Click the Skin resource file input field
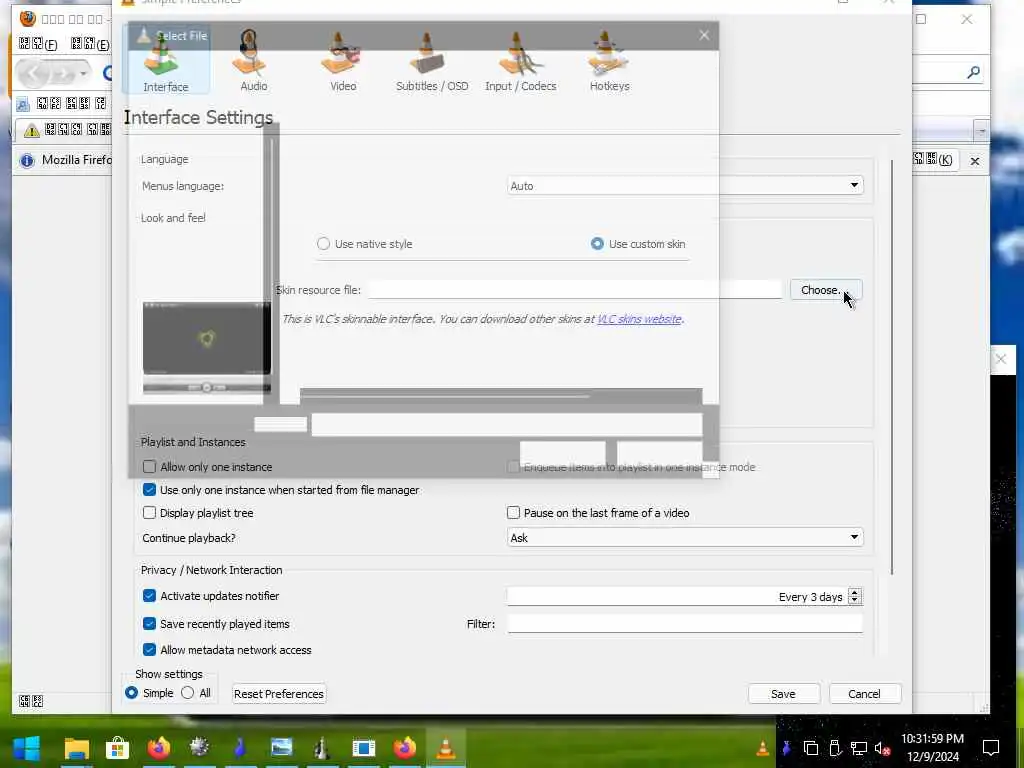Image resolution: width=1024 pixels, height=768 pixels. pyautogui.click(x=575, y=290)
